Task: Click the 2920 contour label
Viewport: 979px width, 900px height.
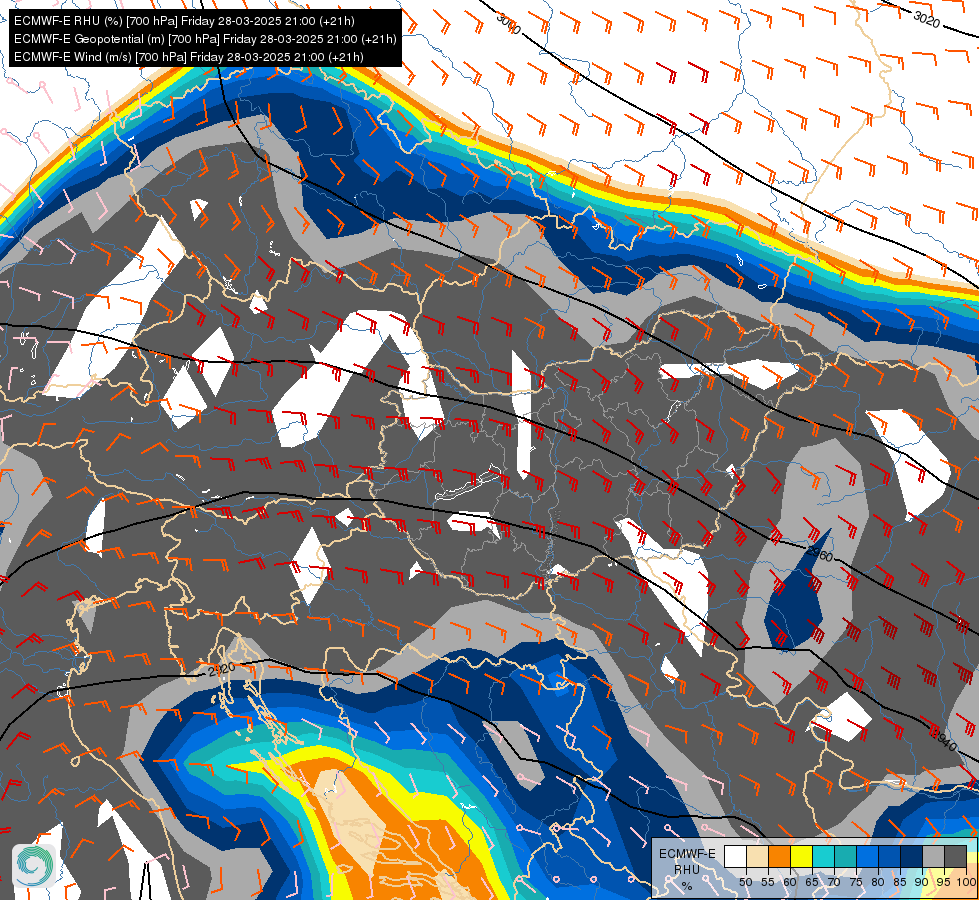Action: pos(222,670)
